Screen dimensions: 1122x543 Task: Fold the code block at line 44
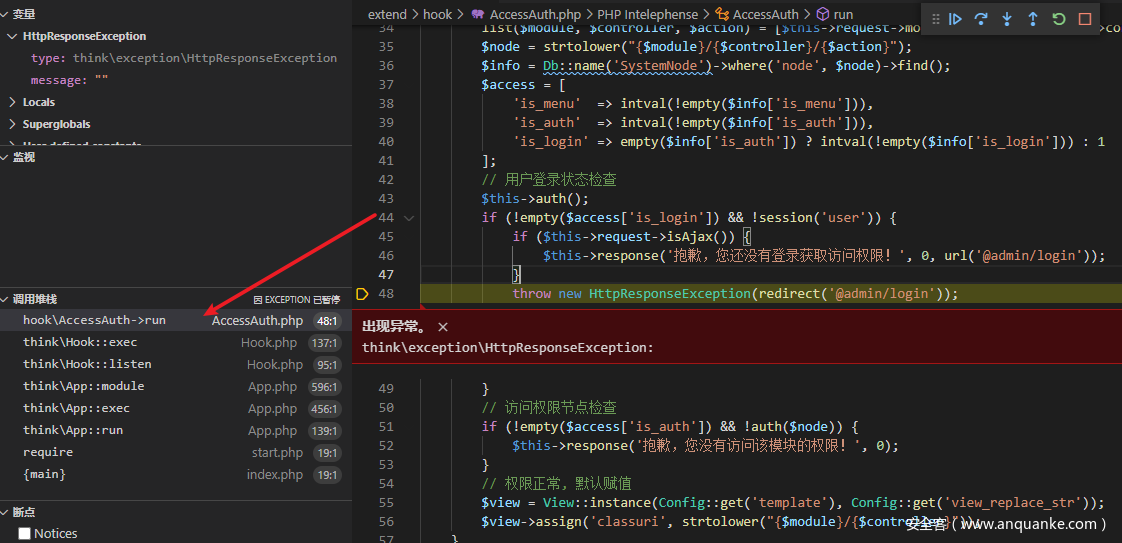point(409,218)
